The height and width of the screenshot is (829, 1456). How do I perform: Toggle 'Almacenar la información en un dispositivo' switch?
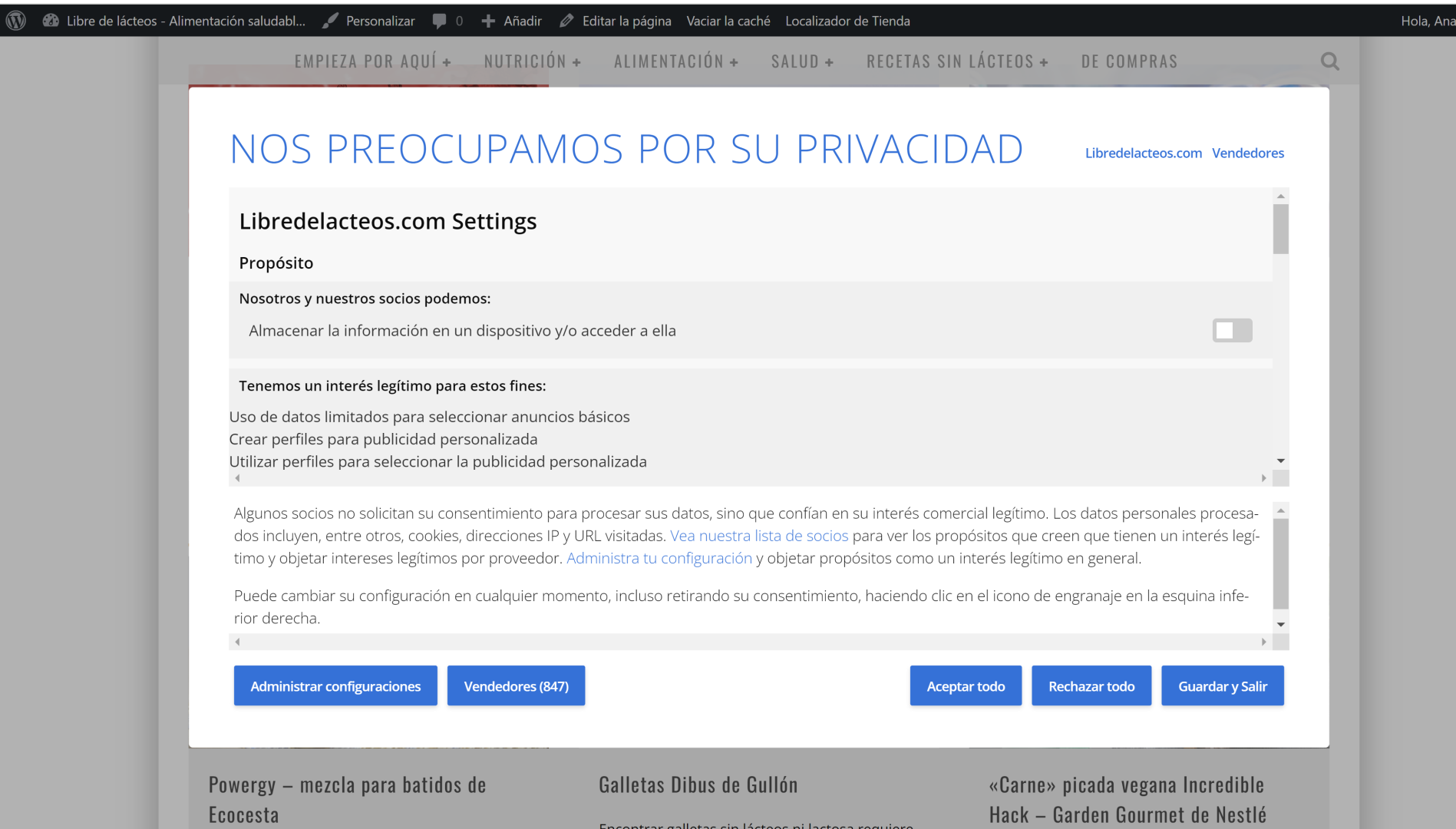[x=1232, y=330]
